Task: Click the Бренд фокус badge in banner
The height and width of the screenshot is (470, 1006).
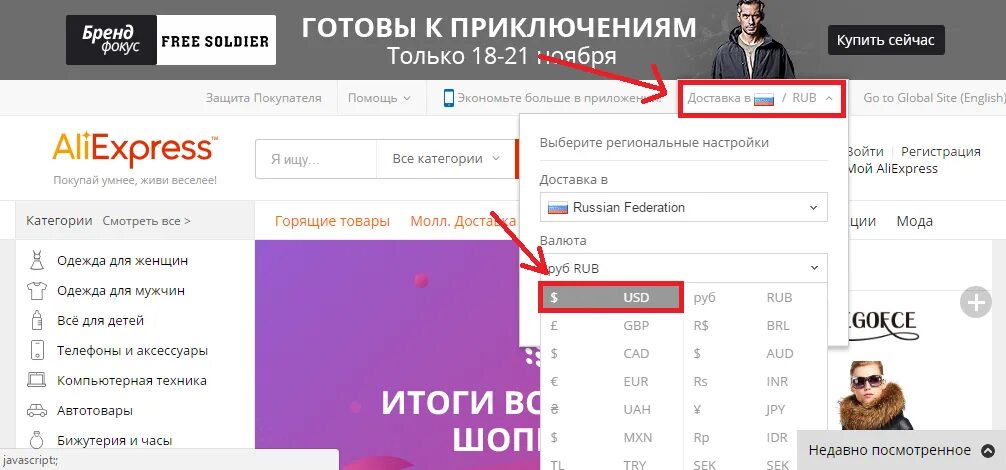Action: pyautogui.click(x=111, y=40)
